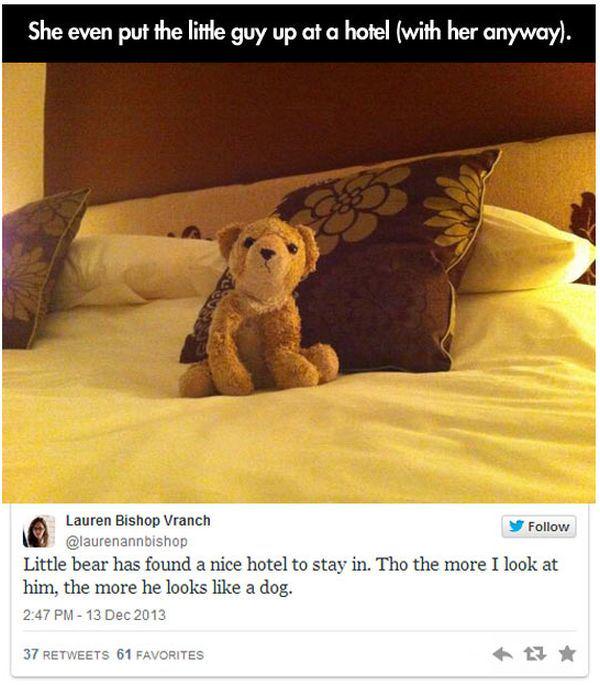Open Lauren Bishop Vranch's profile avatar
The height and width of the screenshot is (686, 600).
(39, 531)
